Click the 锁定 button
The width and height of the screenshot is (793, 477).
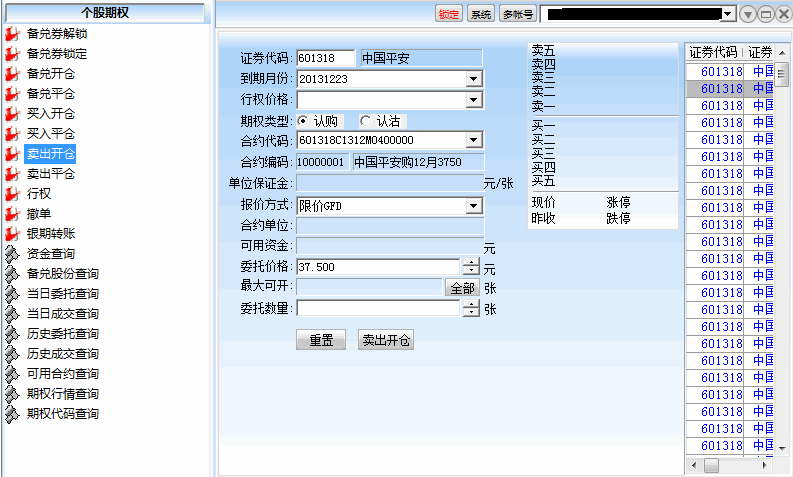[449, 14]
